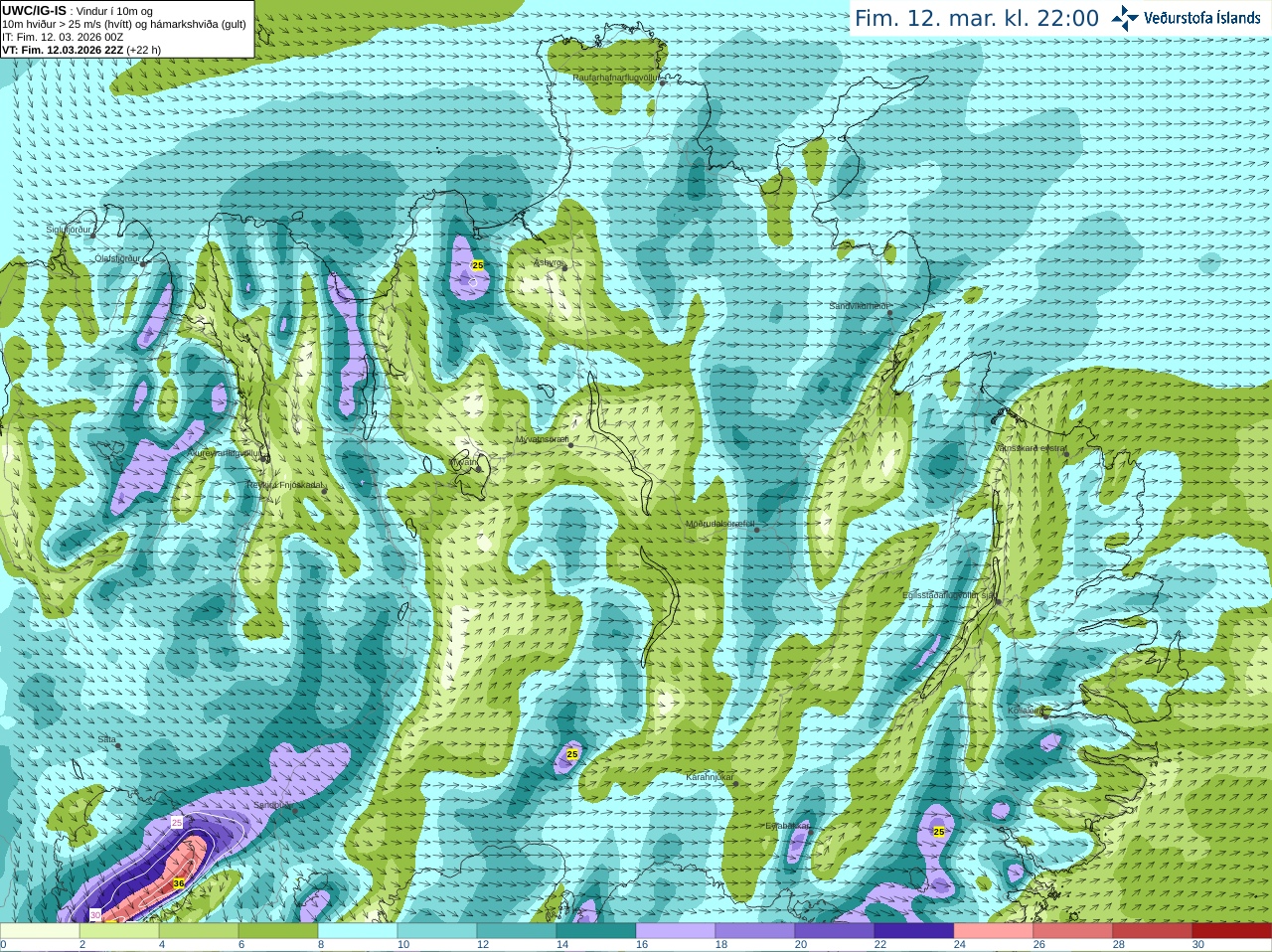Viewport: 1272px width, 952px height.
Task: Click the yellow 25 gust marker near Ásbyrgi
Action: [x=478, y=265]
